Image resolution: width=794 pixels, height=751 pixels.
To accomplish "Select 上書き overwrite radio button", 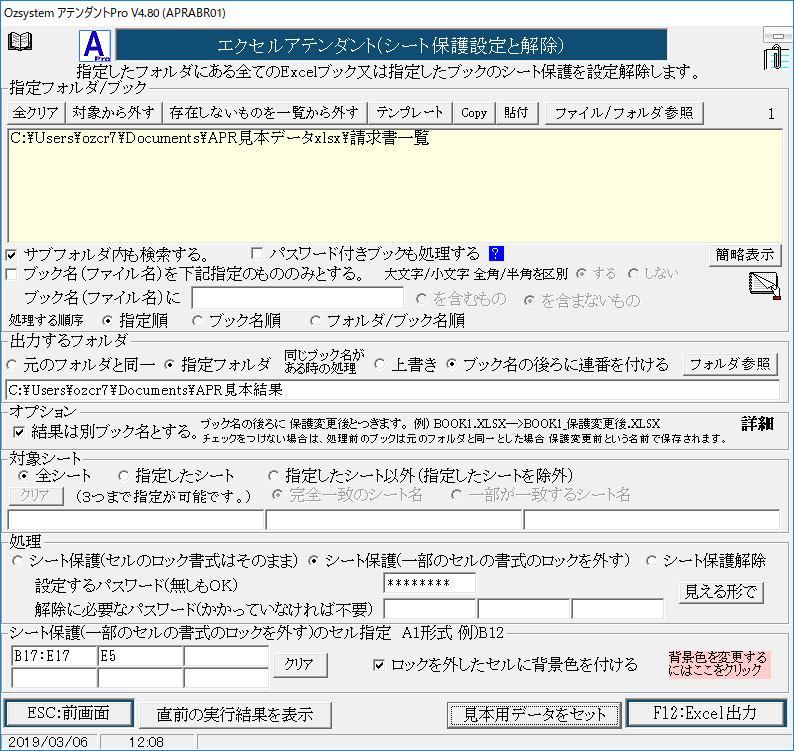I will tap(379, 364).
